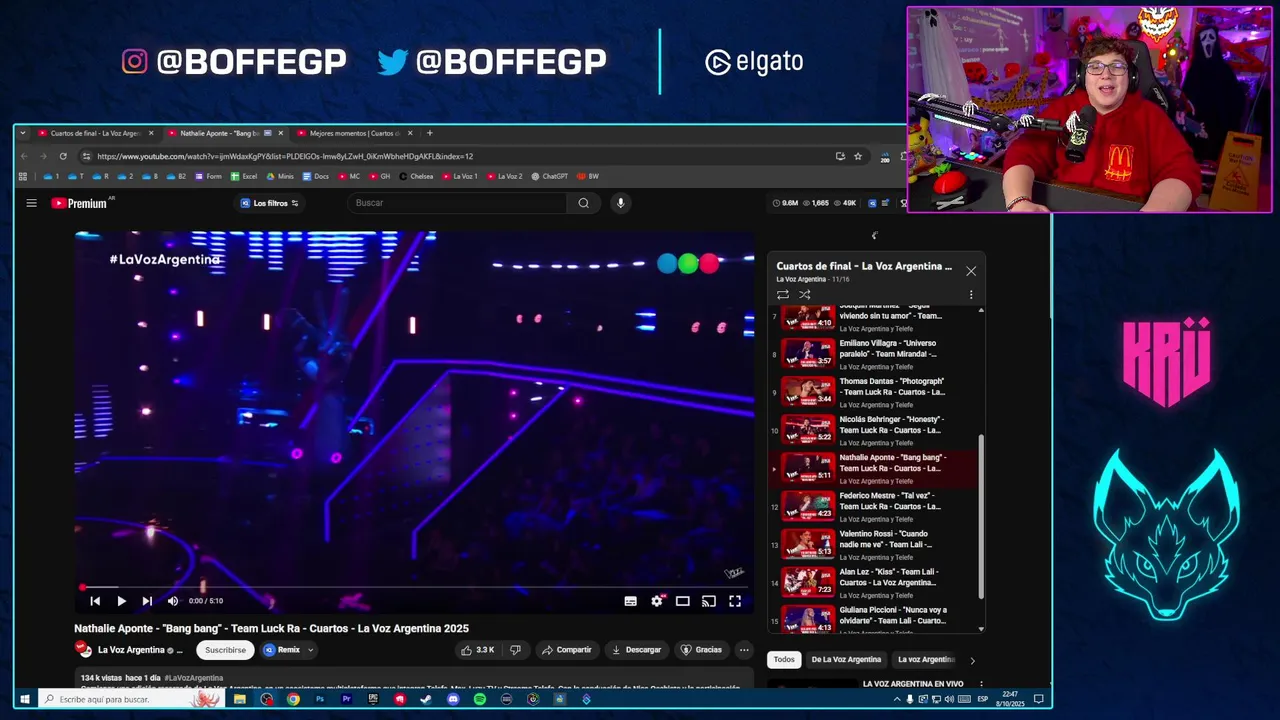The height and width of the screenshot is (720, 1280).
Task: Bookmark this page with star icon
Action: click(x=857, y=156)
